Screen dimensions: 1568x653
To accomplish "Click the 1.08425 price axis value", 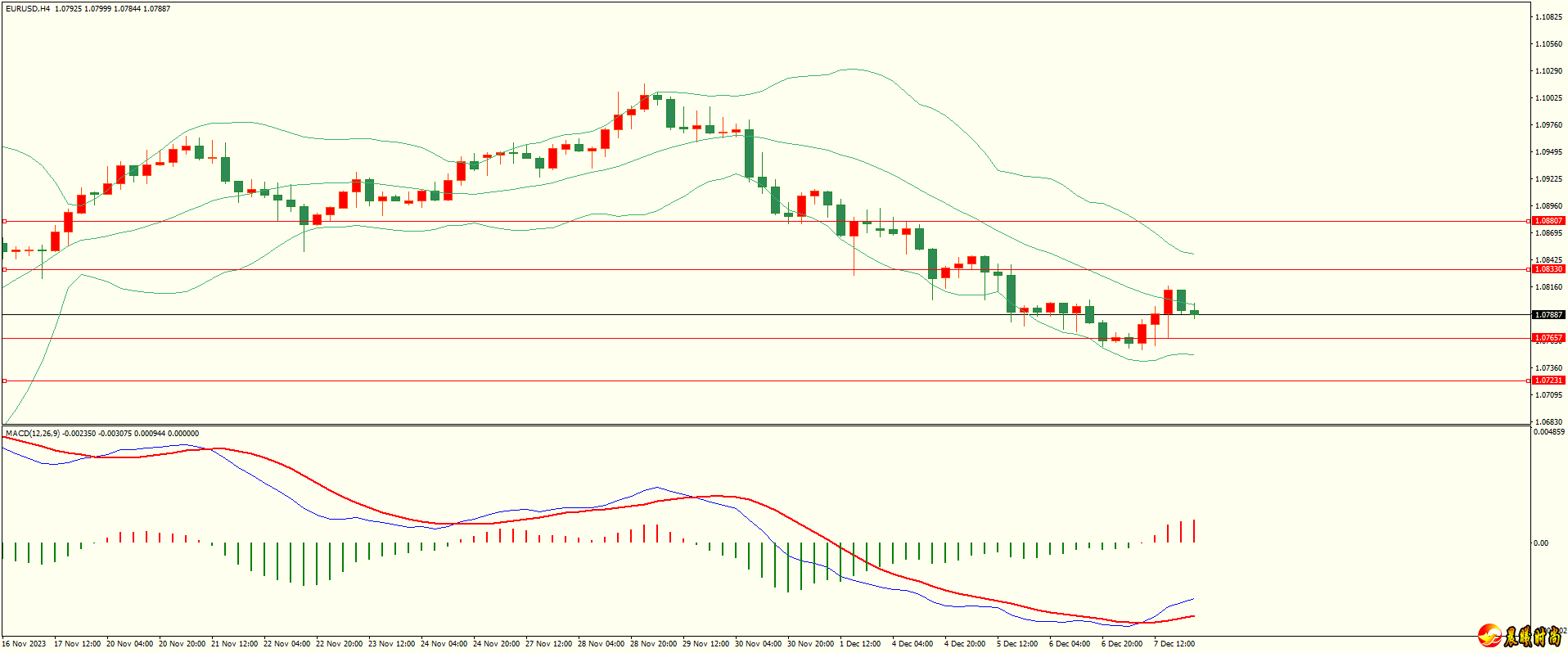I will (1548, 260).
